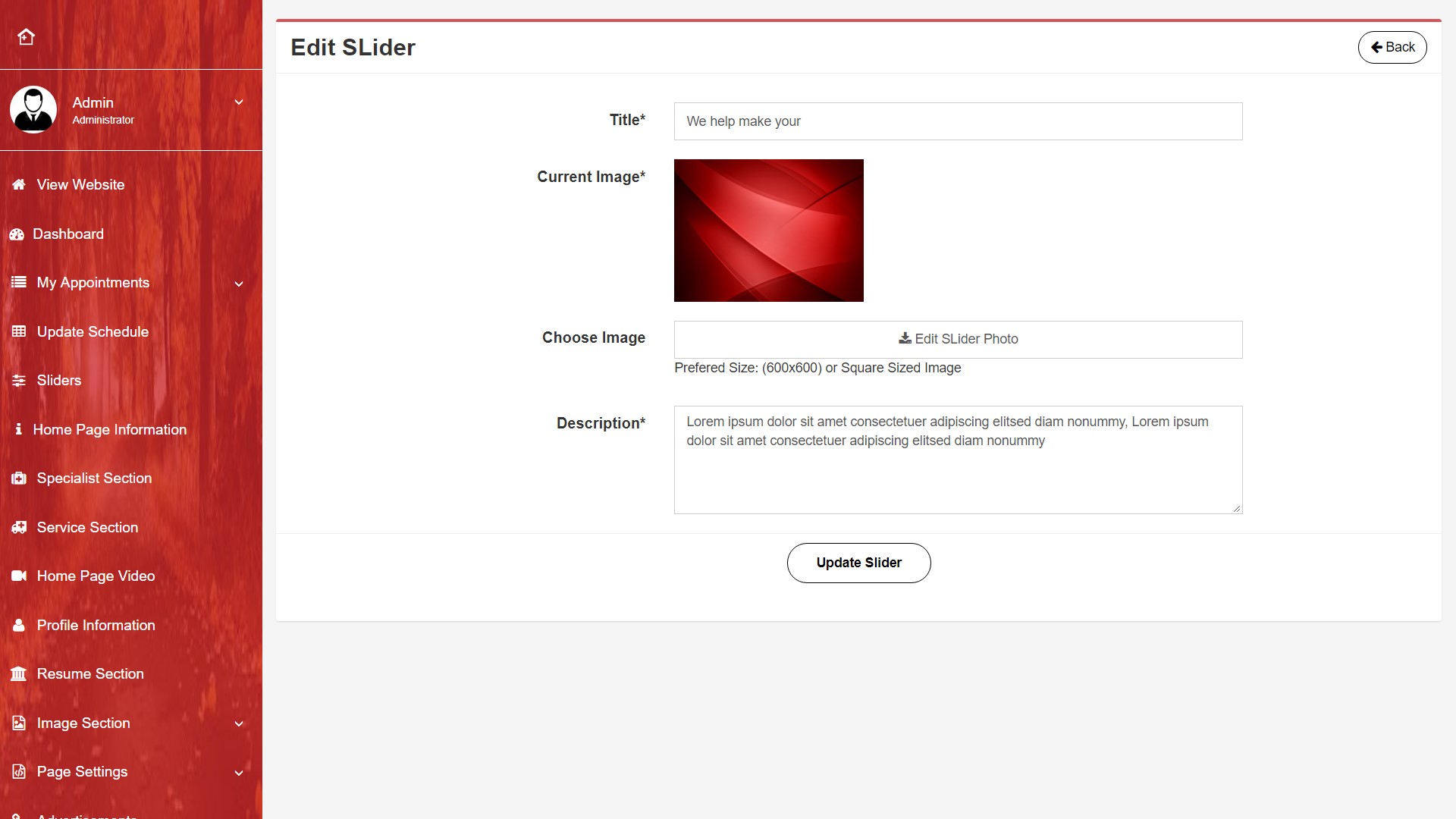This screenshot has width=1456, height=819.
Task: Open Profile Information menu item
Action: point(96,625)
